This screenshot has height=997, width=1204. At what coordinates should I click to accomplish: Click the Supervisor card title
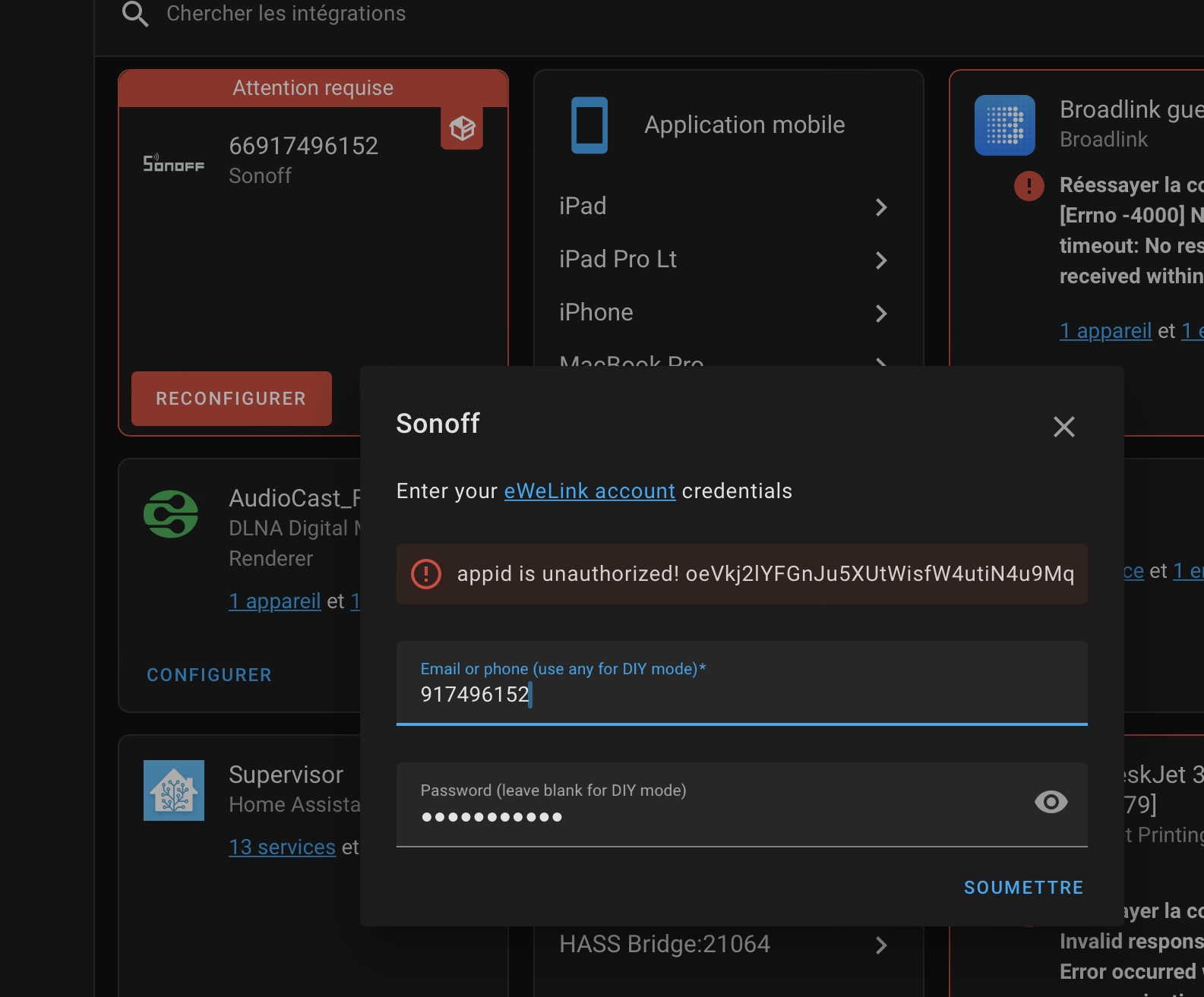tap(286, 775)
